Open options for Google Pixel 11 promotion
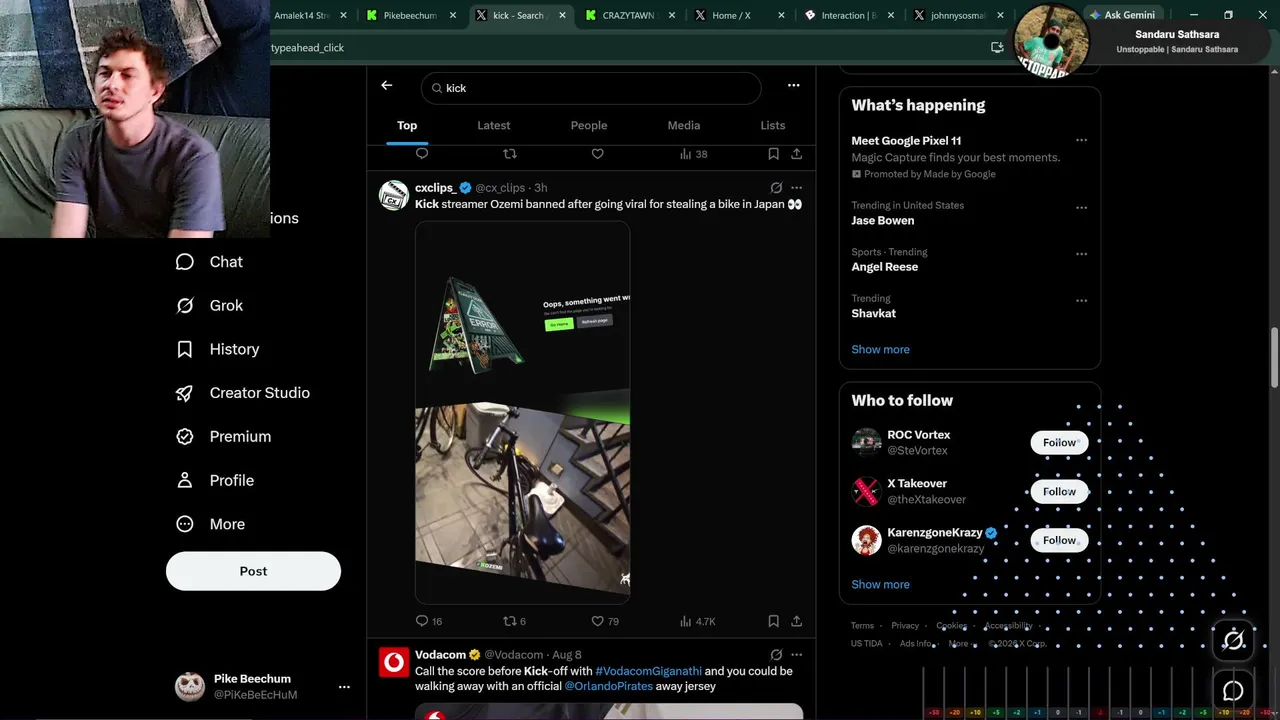This screenshot has width=1280, height=720. point(1081,141)
